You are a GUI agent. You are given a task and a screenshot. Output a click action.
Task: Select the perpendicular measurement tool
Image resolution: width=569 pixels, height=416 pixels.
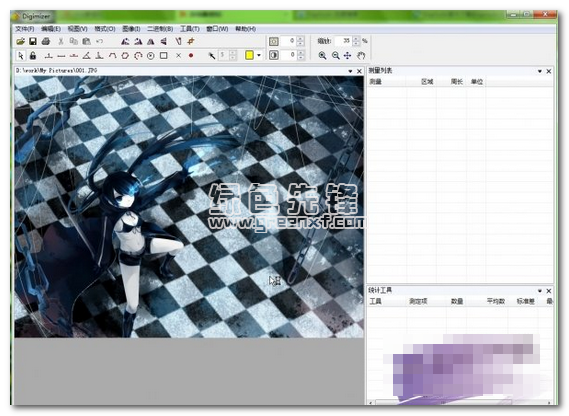(x=99, y=56)
